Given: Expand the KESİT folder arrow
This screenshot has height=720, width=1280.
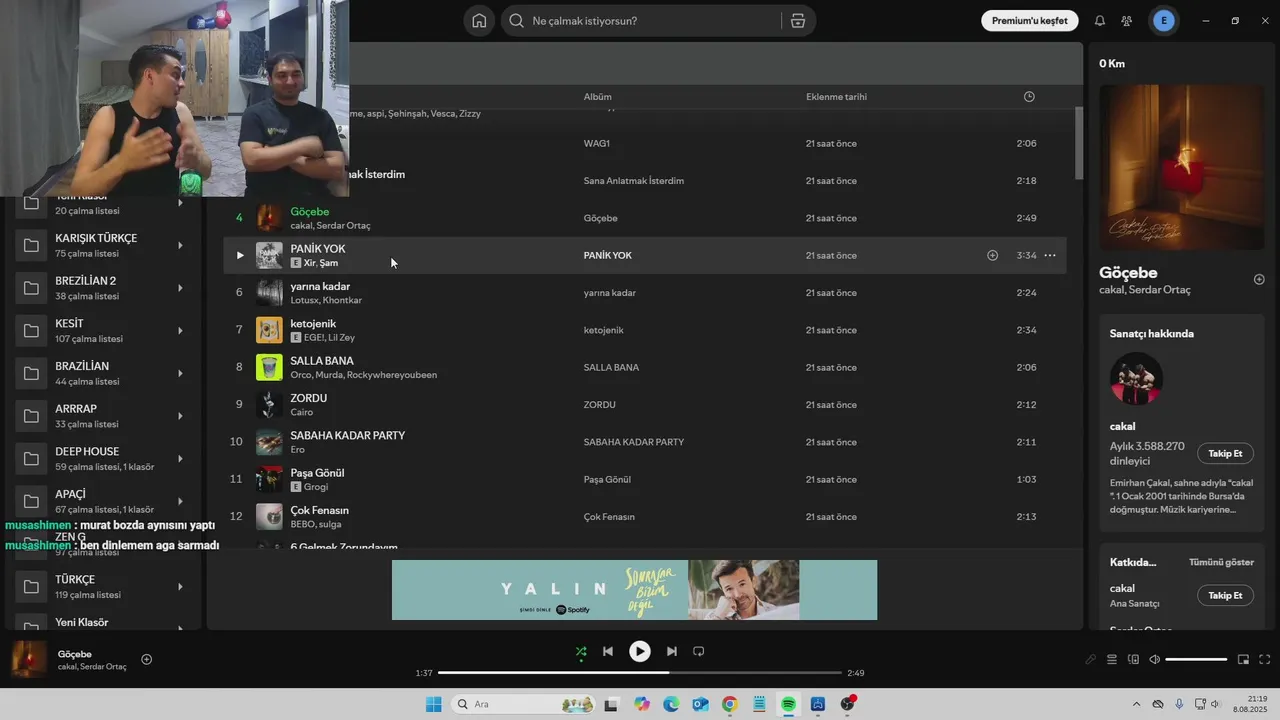Looking at the screenshot, I should (x=180, y=331).
